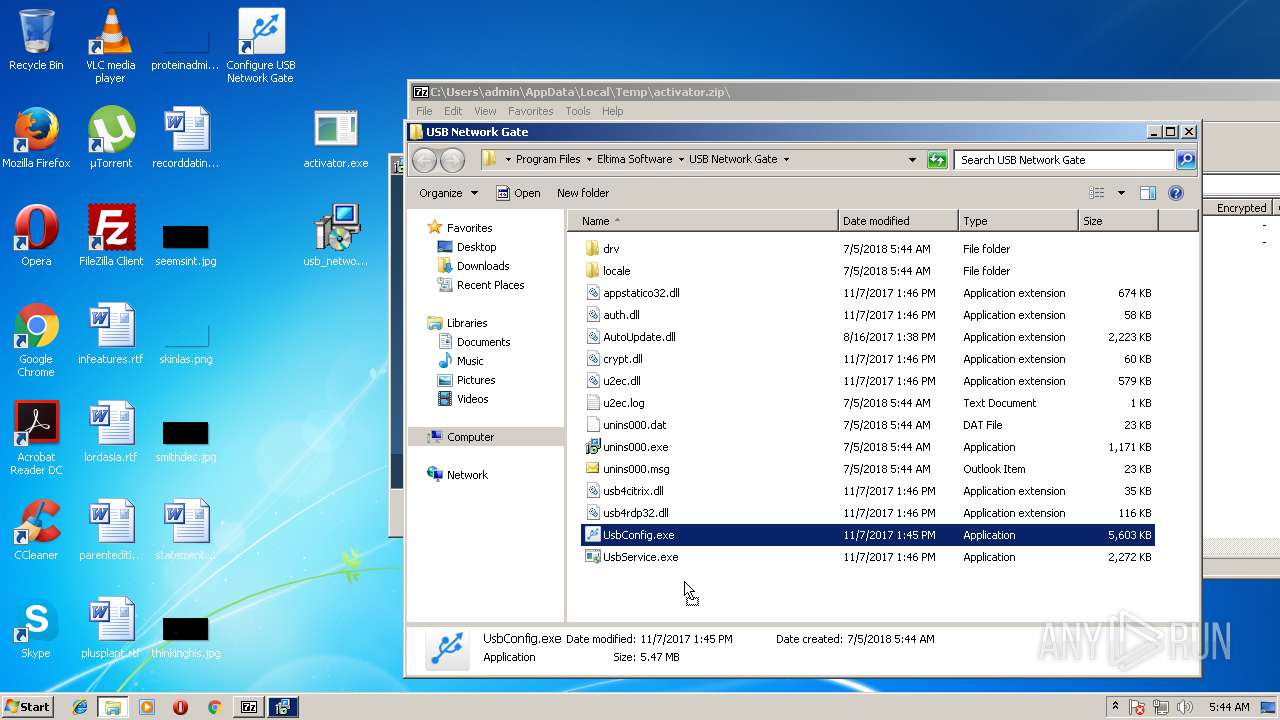1280x720 pixels.
Task: Open View menu in 7-Zip window
Action: 485,111
